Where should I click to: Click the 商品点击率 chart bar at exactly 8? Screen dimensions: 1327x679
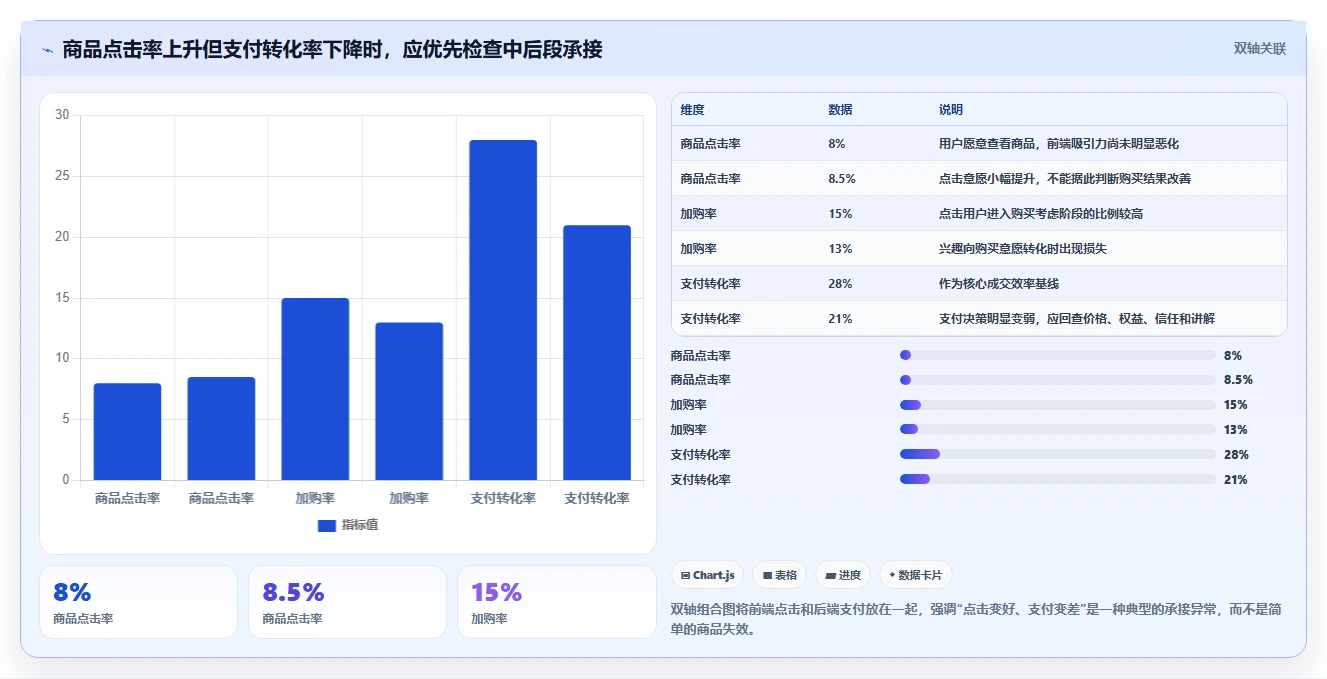point(127,432)
